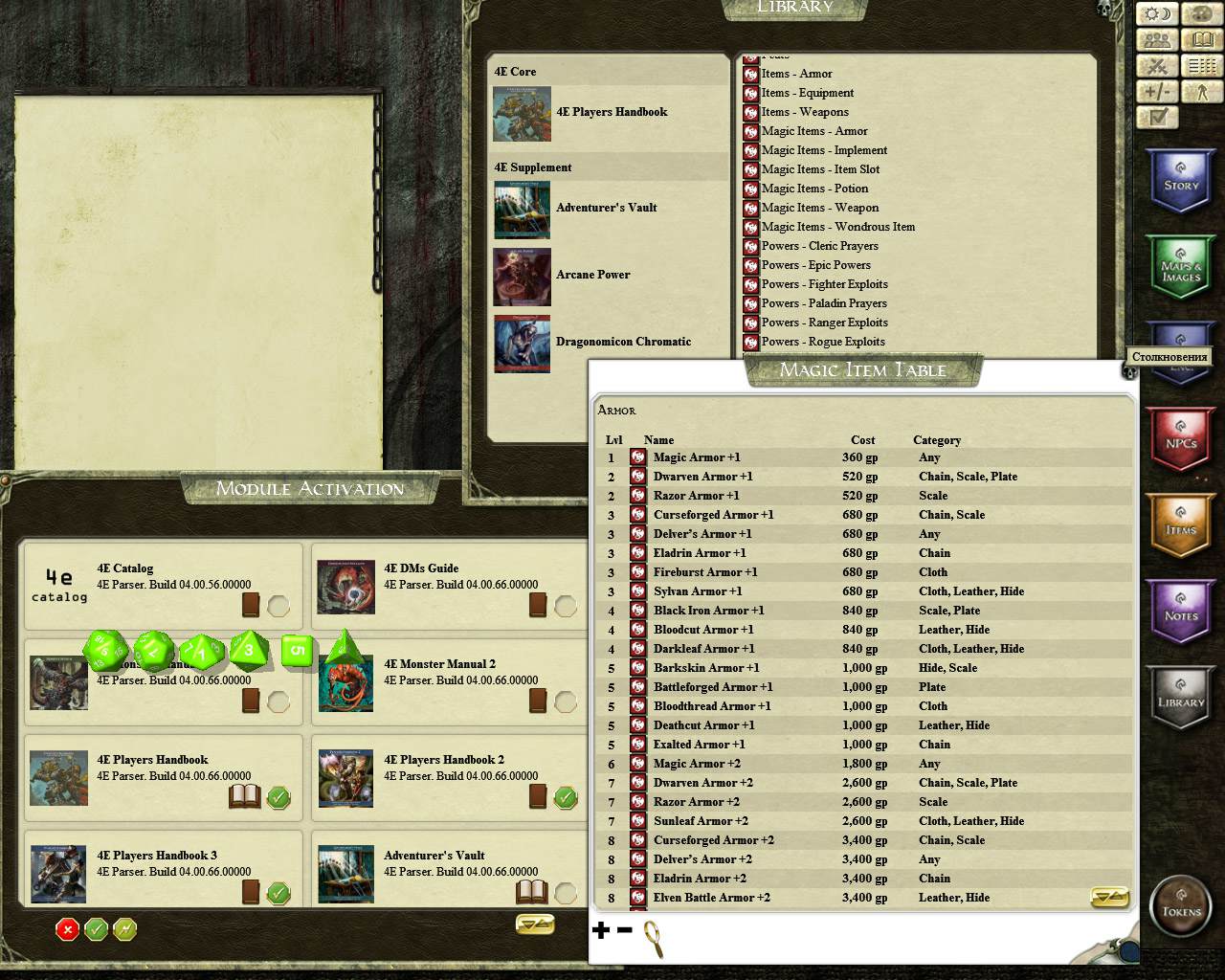Open Magic Items - Weapon library entry

tap(819, 208)
